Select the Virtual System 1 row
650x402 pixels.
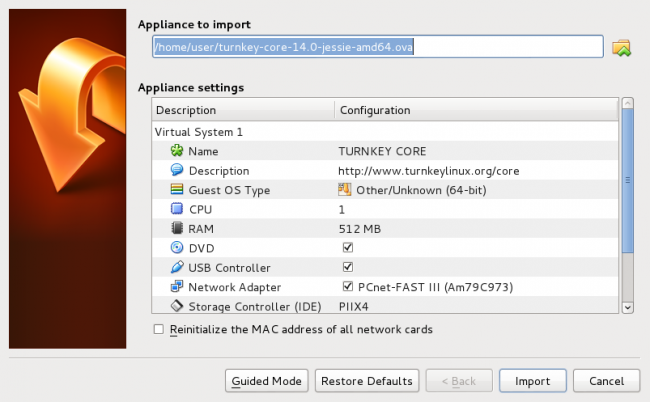click(200, 131)
